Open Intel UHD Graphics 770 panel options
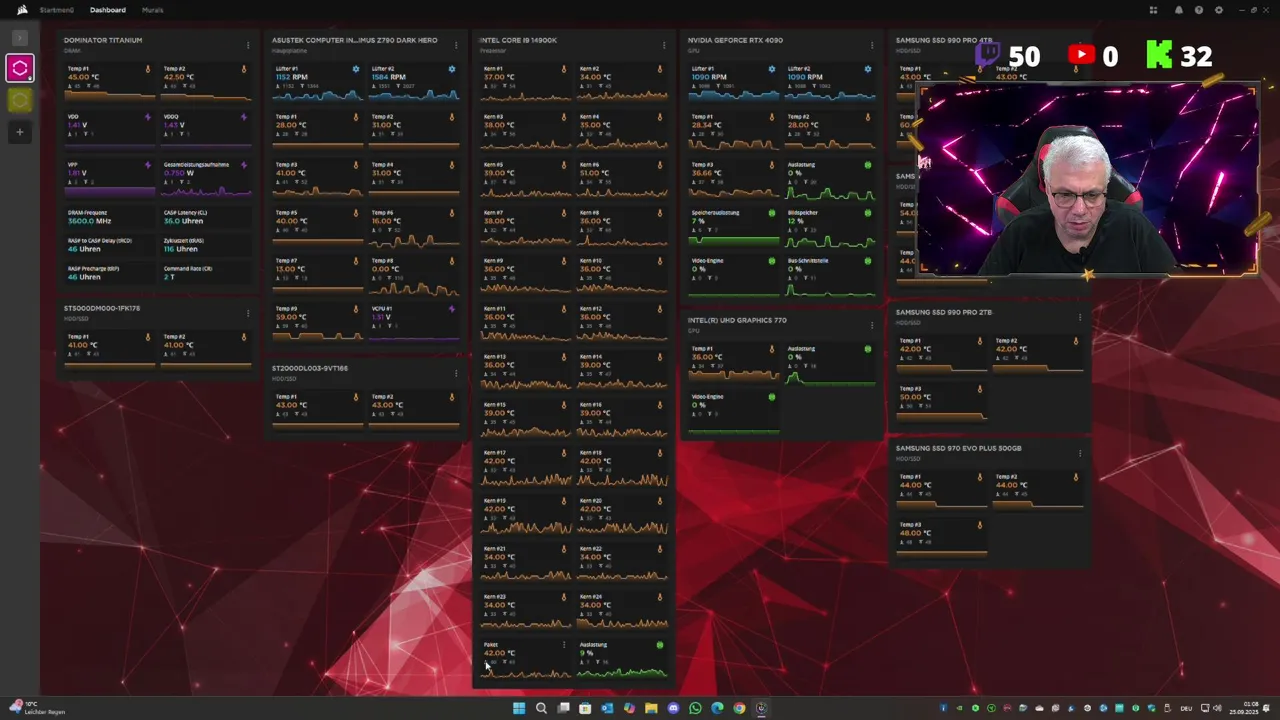This screenshot has height=720, width=1280. click(x=872, y=325)
